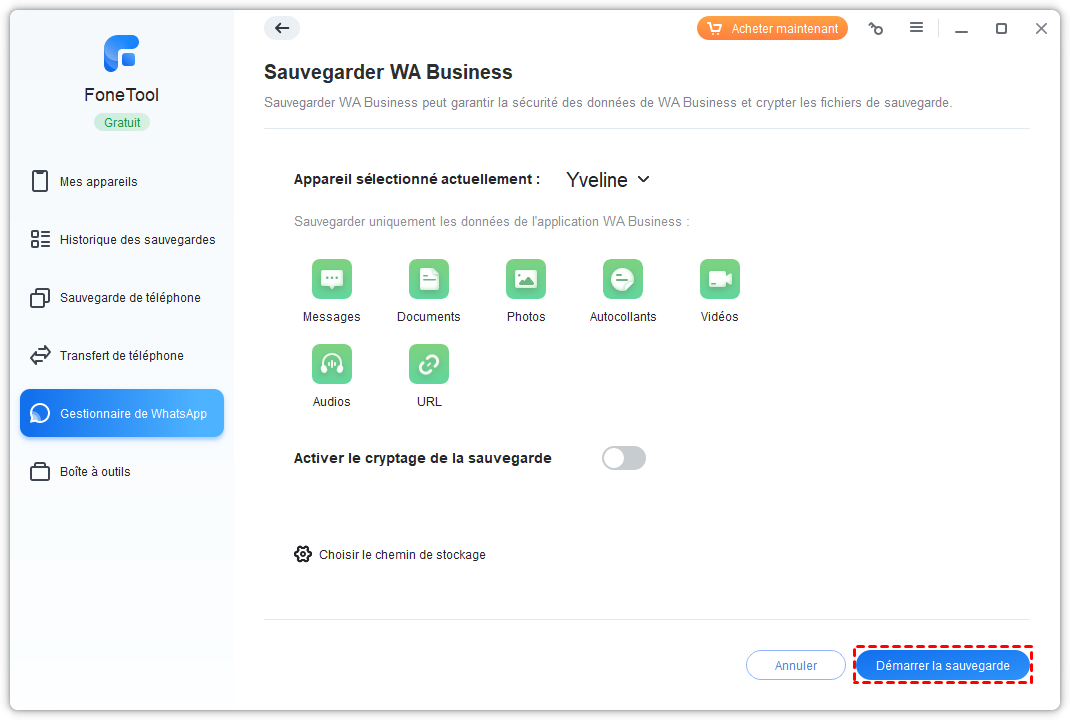
Task: Select the Audios headphone icon
Action: coord(332,364)
